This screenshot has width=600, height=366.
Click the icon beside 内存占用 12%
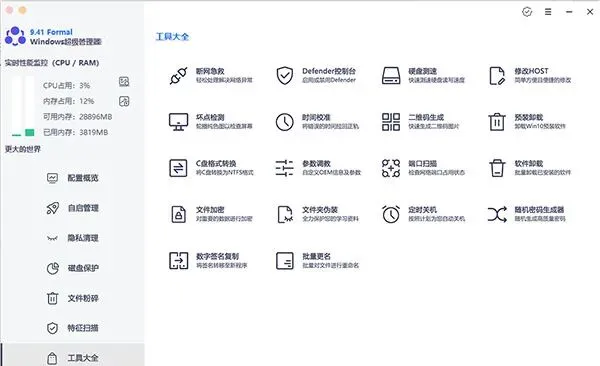coord(124,101)
